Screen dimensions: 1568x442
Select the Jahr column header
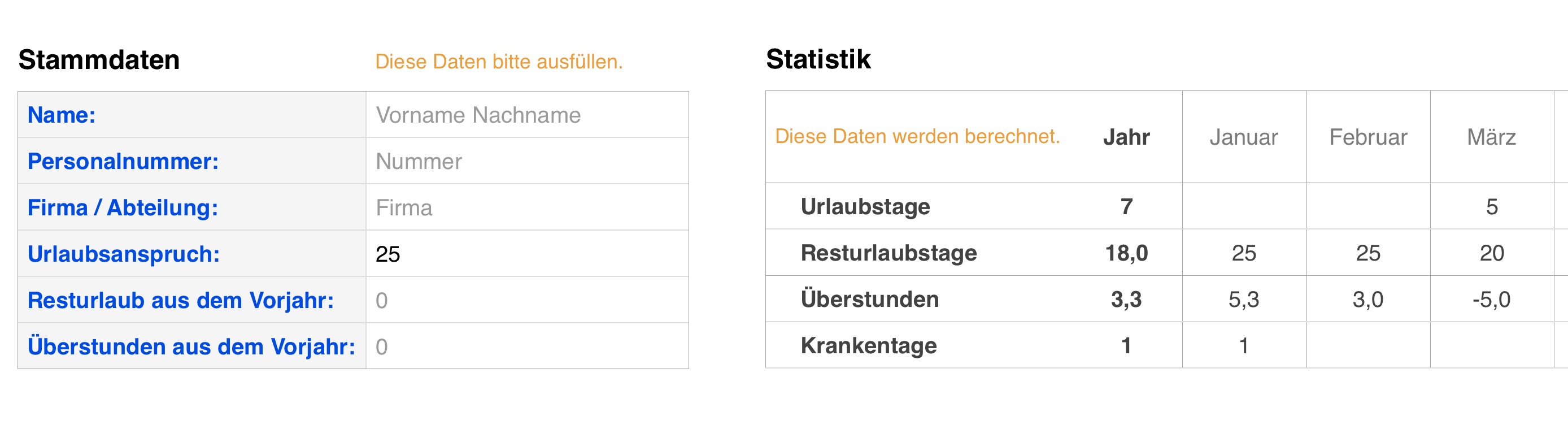[1126, 137]
